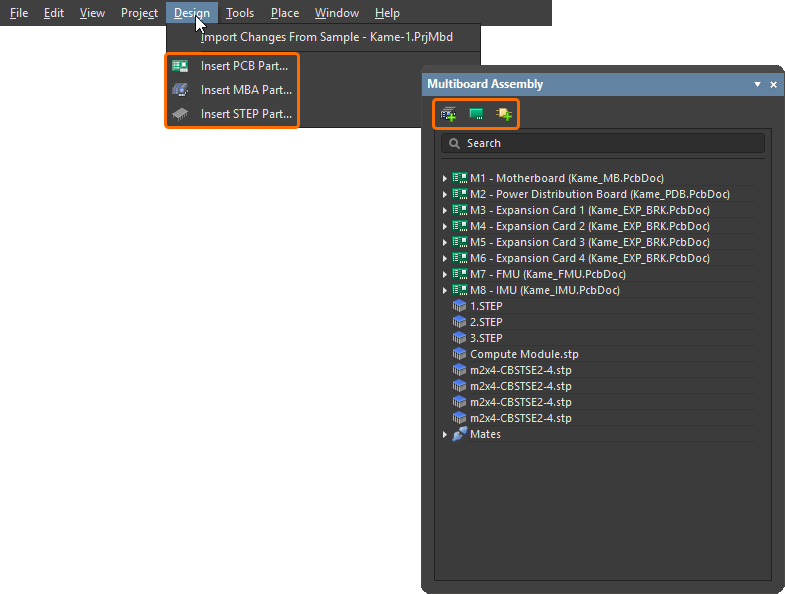Click the Mates icon in the tree
This screenshot has width=785, height=594.
pyautogui.click(x=460, y=434)
